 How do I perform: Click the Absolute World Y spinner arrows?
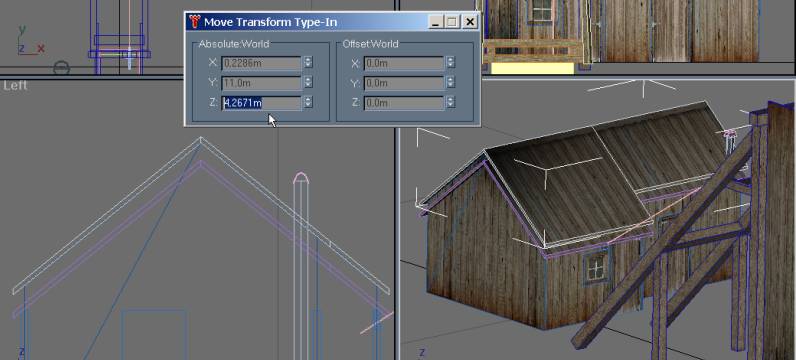point(308,82)
